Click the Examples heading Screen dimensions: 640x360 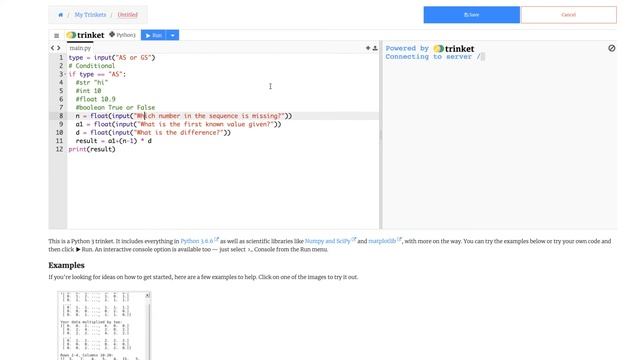[x=67, y=265]
